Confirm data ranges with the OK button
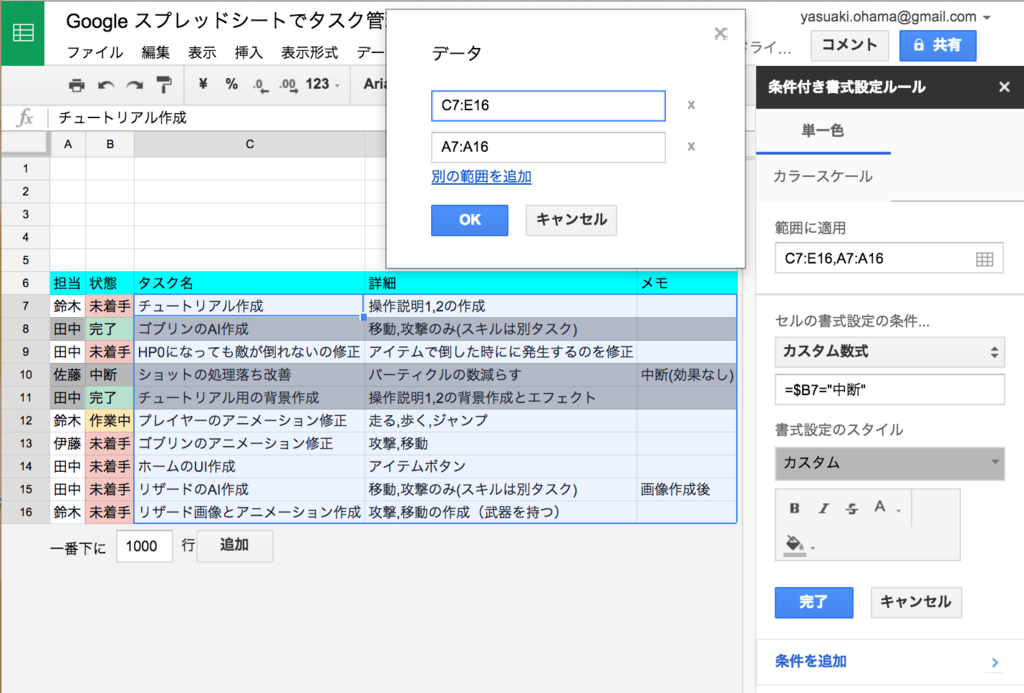Screen dimensions: 1024x693 coord(469,220)
